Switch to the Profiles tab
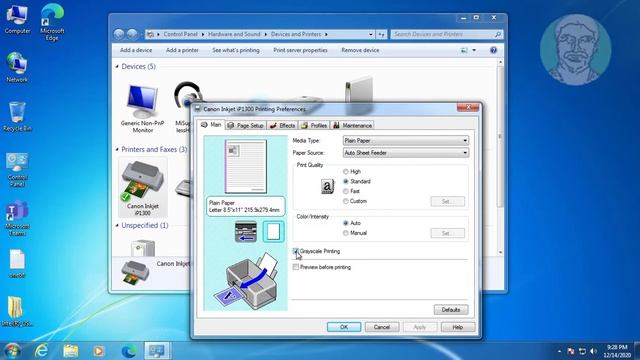Viewport: 640px width, 360px height. click(x=314, y=126)
